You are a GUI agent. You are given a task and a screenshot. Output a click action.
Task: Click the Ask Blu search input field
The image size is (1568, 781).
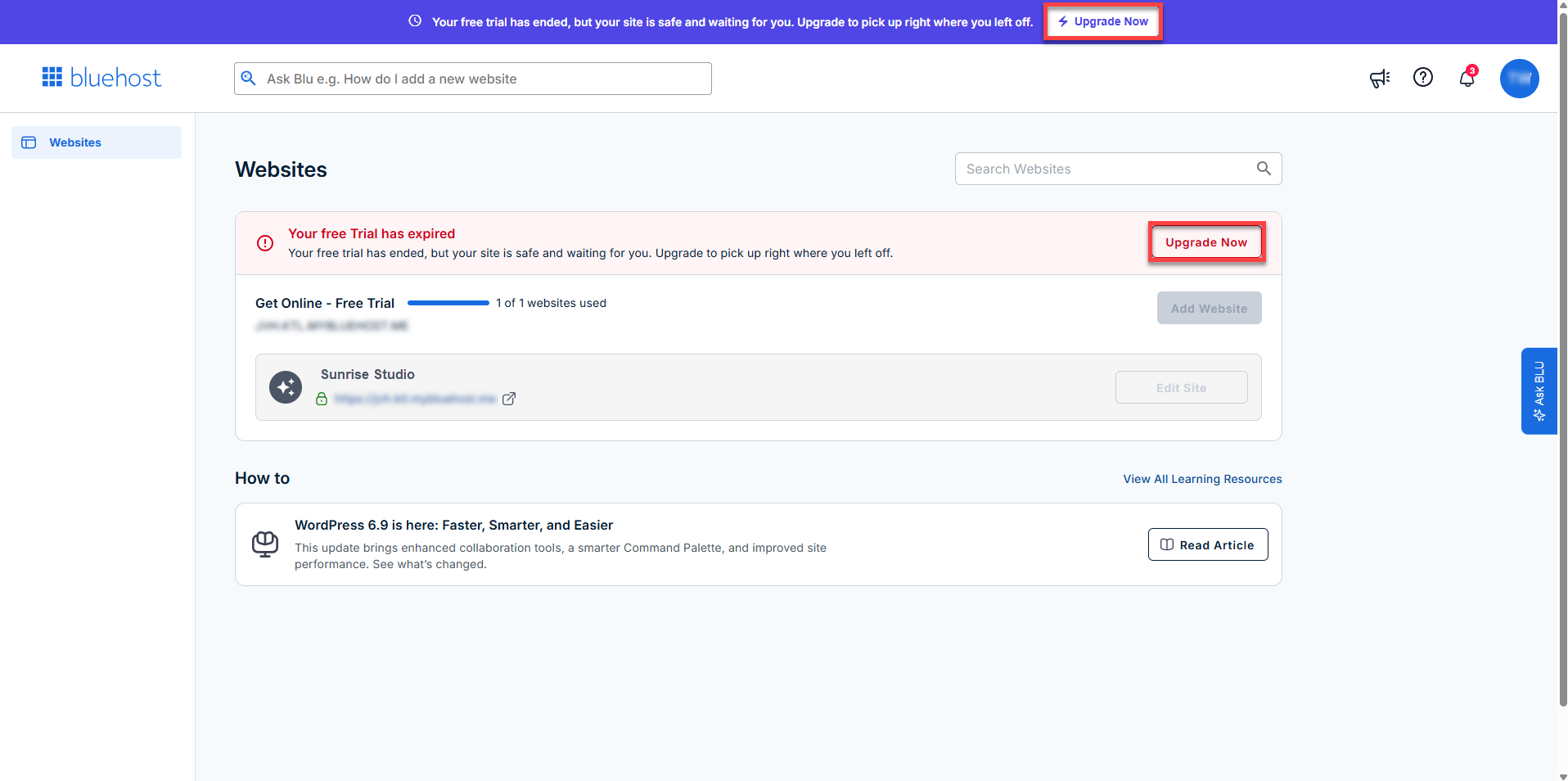pyautogui.click(x=473, y=79)
